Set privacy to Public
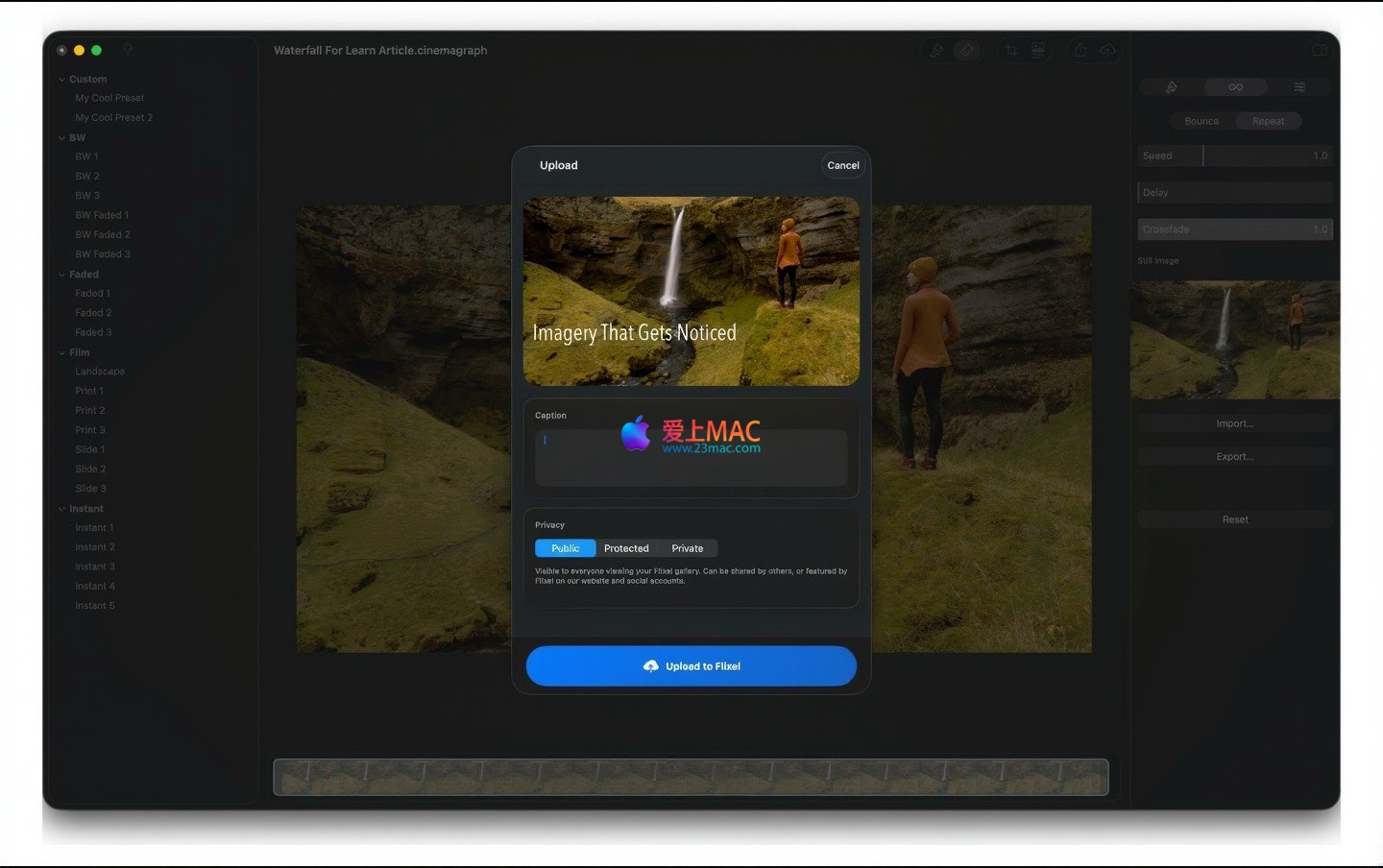The width and height of the screenshot is (1383, 868). coord(565,548)
